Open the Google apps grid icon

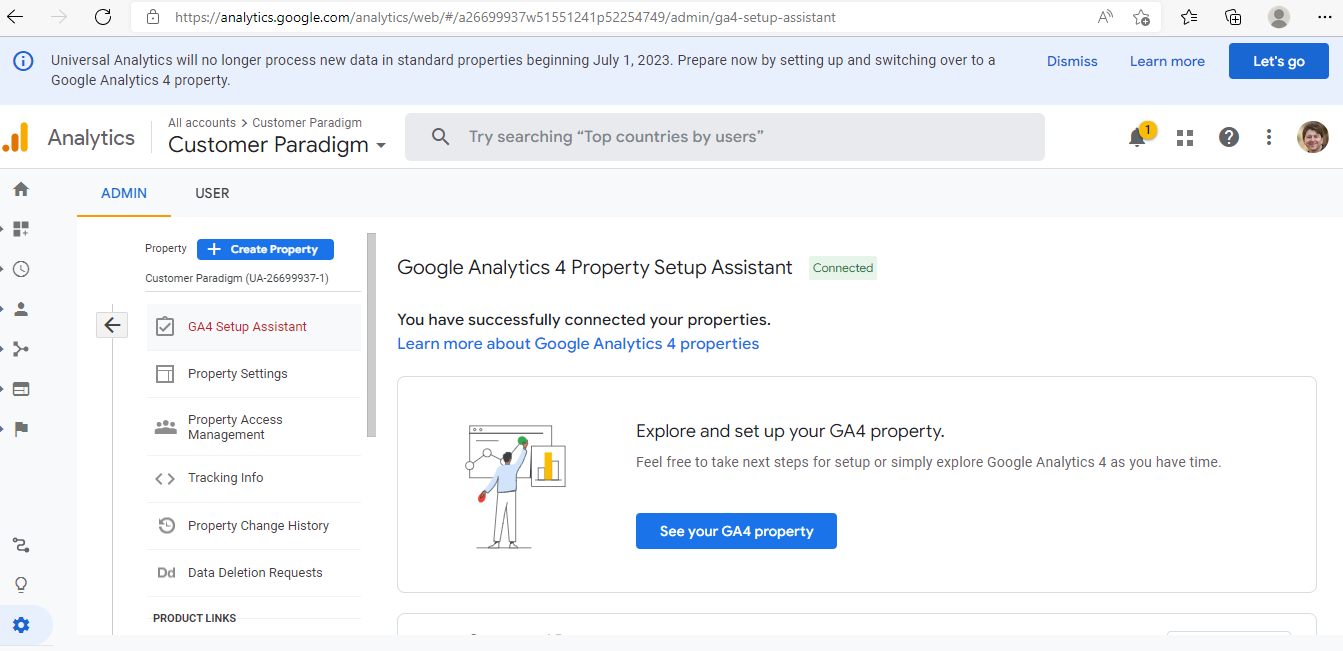[1185, 138]
